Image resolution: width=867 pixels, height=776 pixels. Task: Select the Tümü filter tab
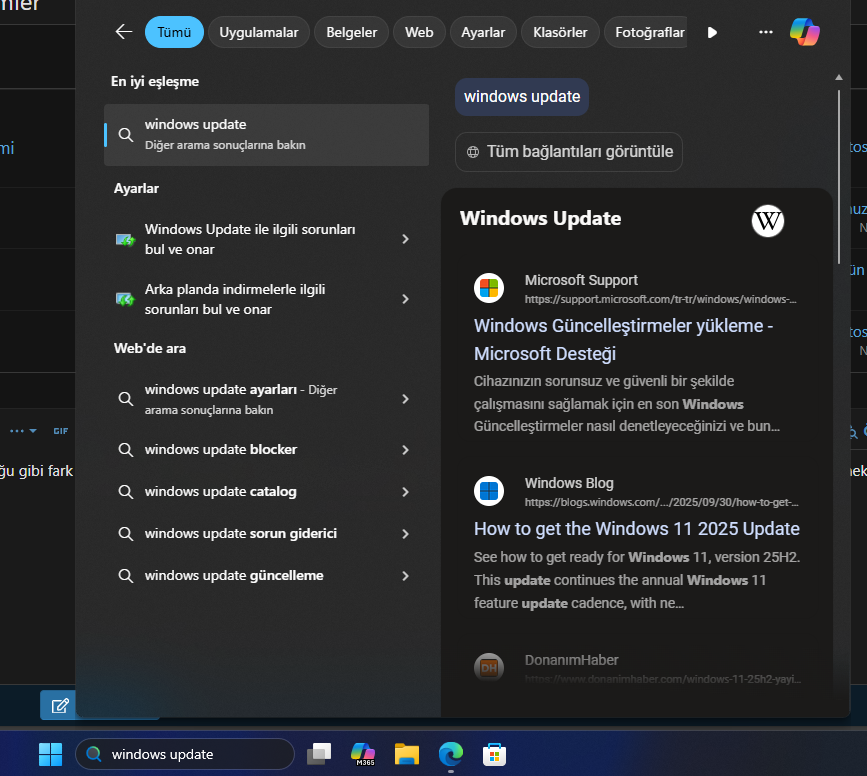(174, 32)
